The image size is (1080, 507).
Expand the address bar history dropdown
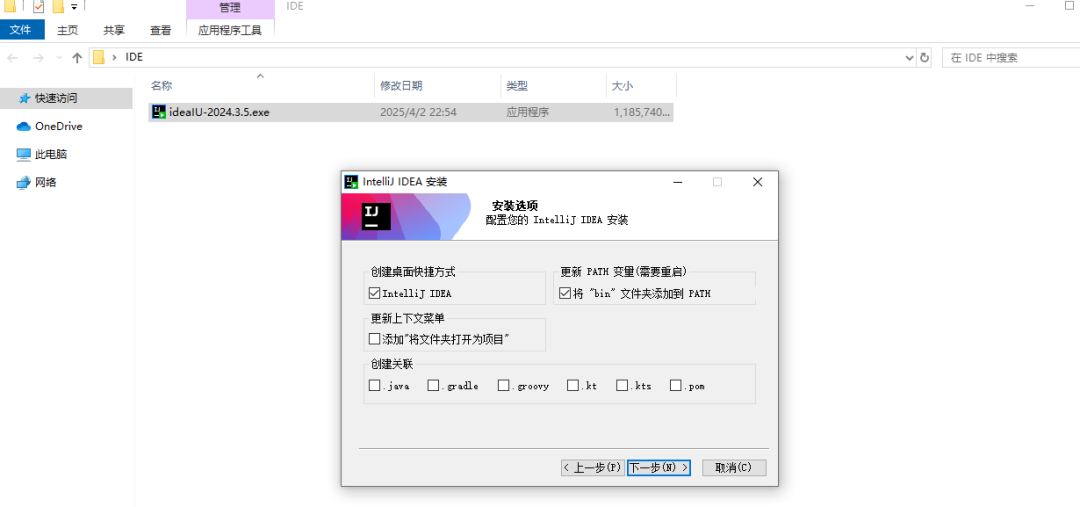click(909, 58)
